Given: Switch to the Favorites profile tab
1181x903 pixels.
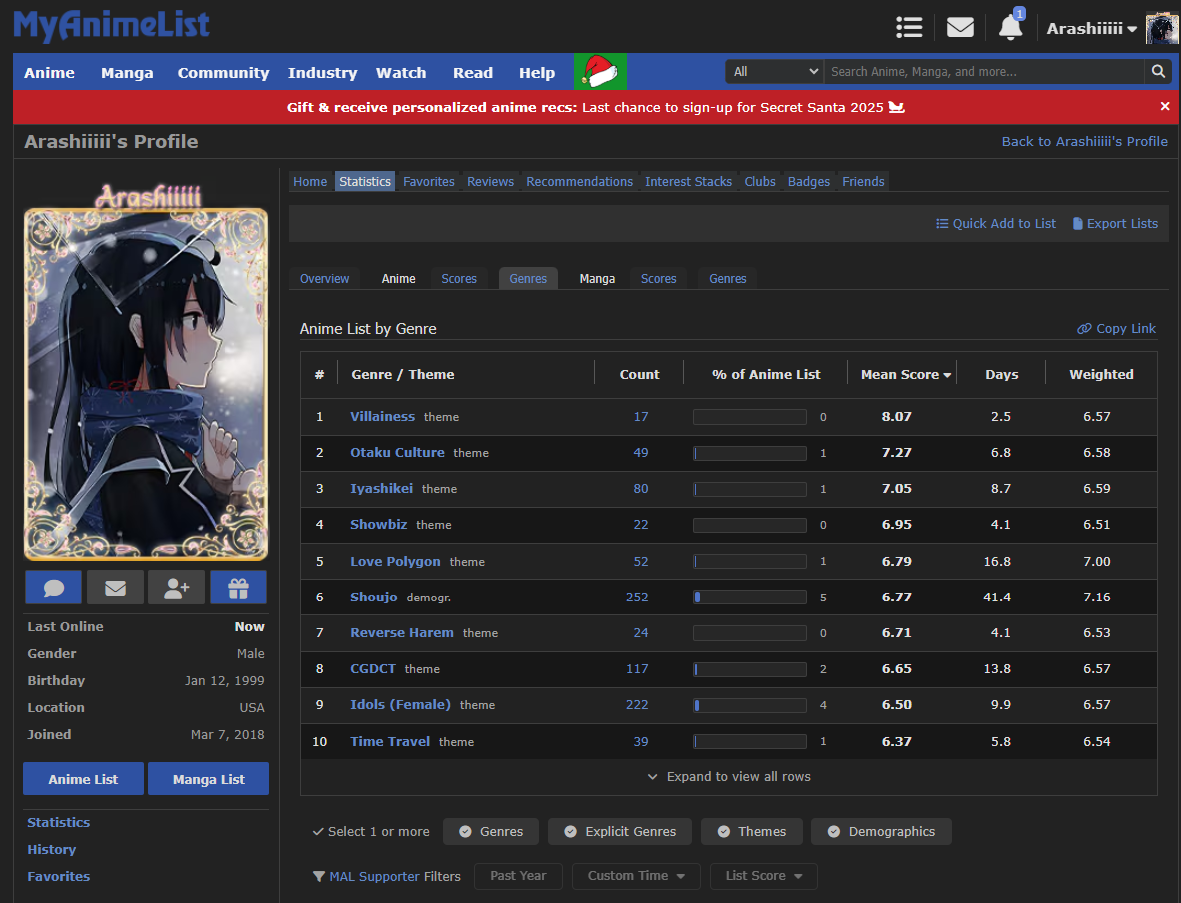Looking at the screenshot, I should point(429,182).
